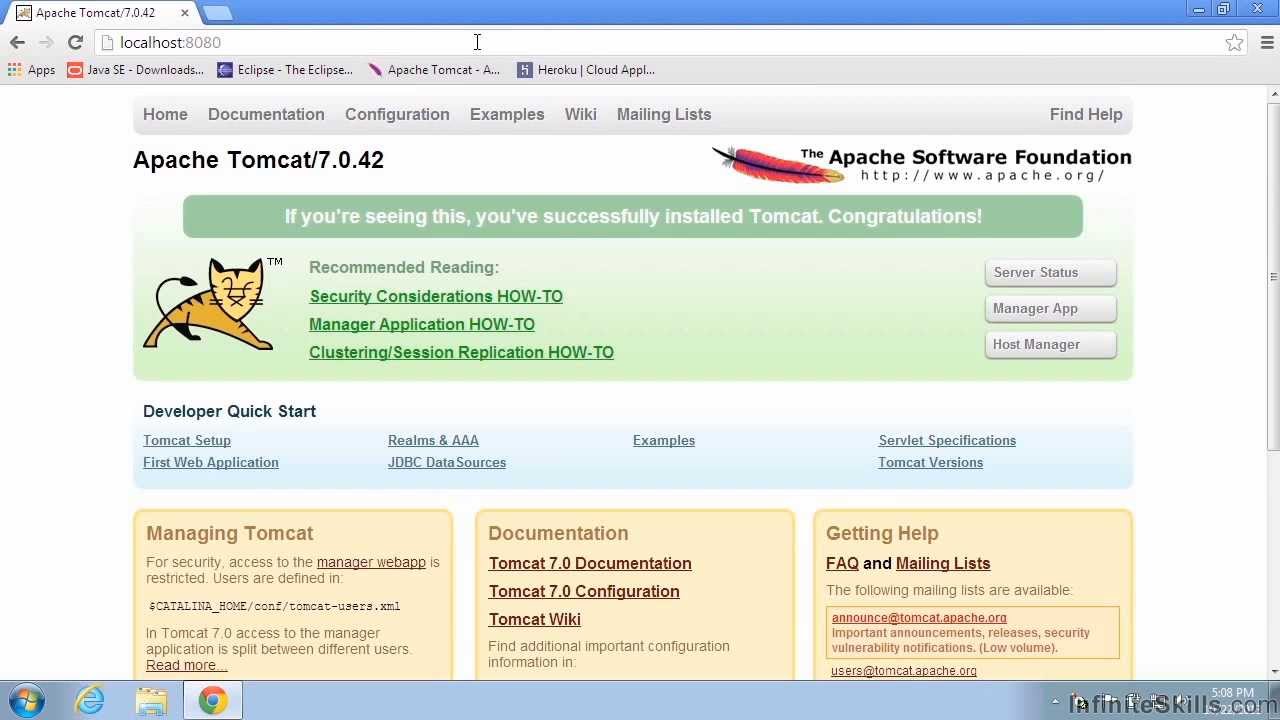Open File Explorer from taskbar
Viewport: 1280px width, 720px height.
coord(151,700)
